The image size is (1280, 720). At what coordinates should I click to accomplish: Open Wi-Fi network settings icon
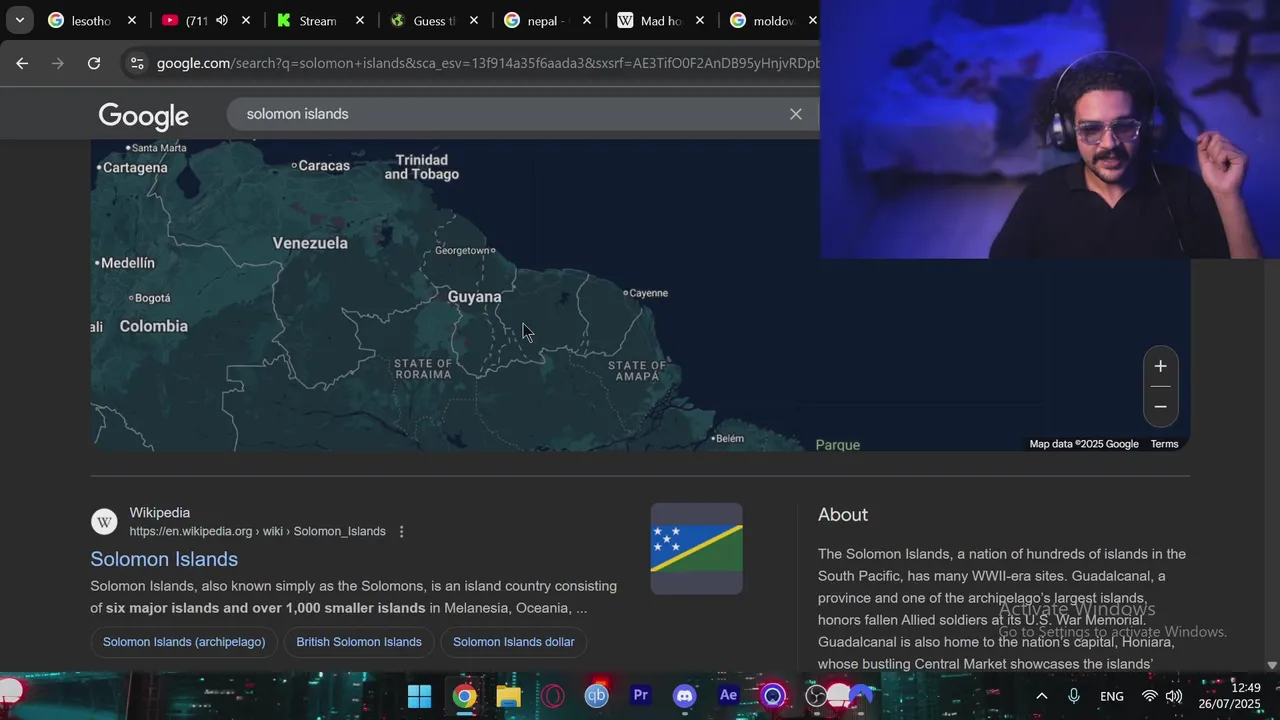coord(1150,696)
